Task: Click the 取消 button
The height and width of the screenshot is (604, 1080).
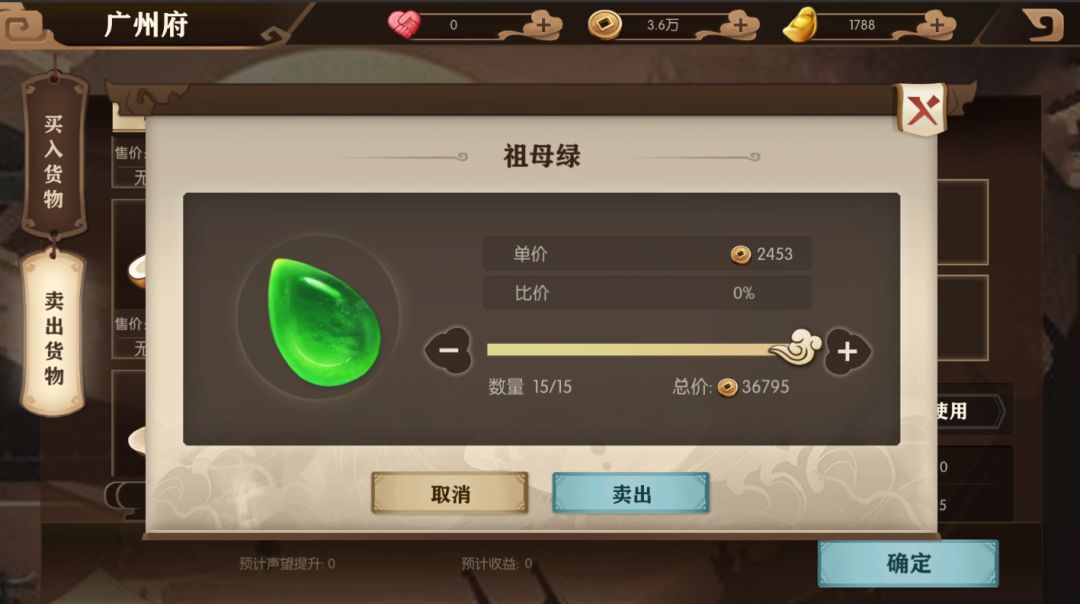Action: pos(450,493)
